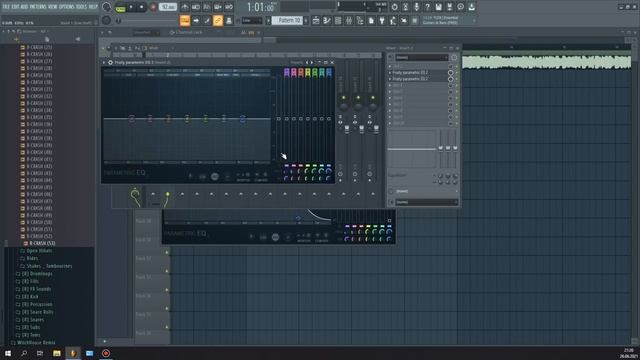Open the PATTERNS menu

(x=38, y=7)
